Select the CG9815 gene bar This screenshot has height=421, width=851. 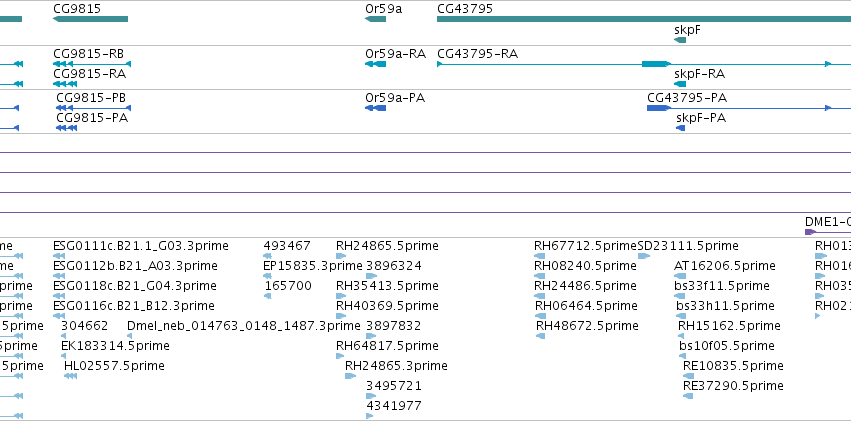91,19
